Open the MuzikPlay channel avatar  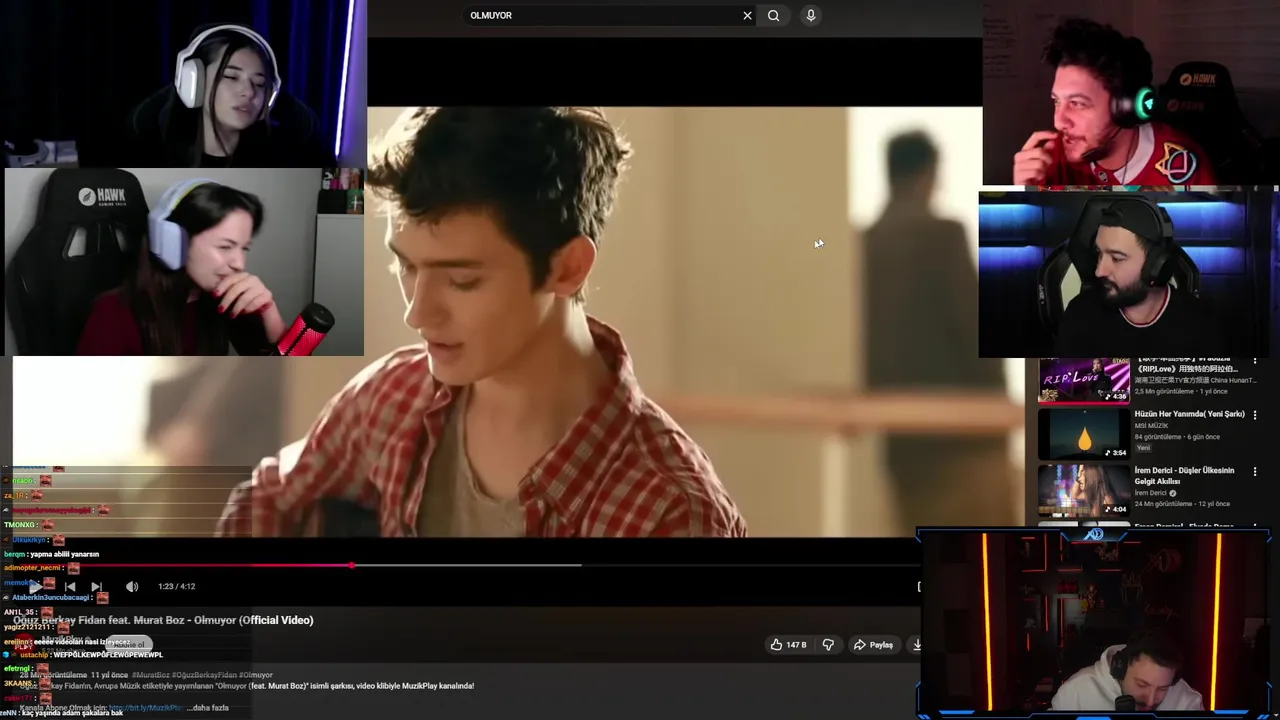tap(24, 644)
